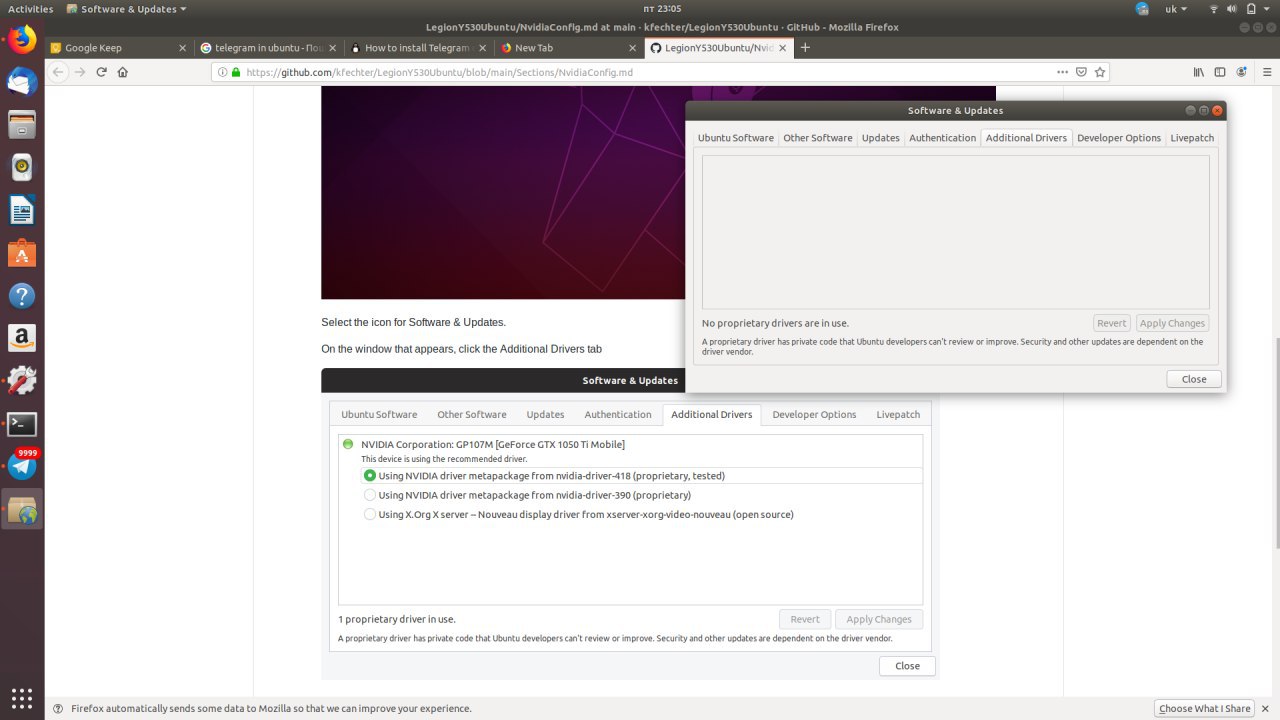The height and width of the screenshot is (720, 1280).
Task: Click Revert in the dialog
Action: click(x=1111, y=323)
